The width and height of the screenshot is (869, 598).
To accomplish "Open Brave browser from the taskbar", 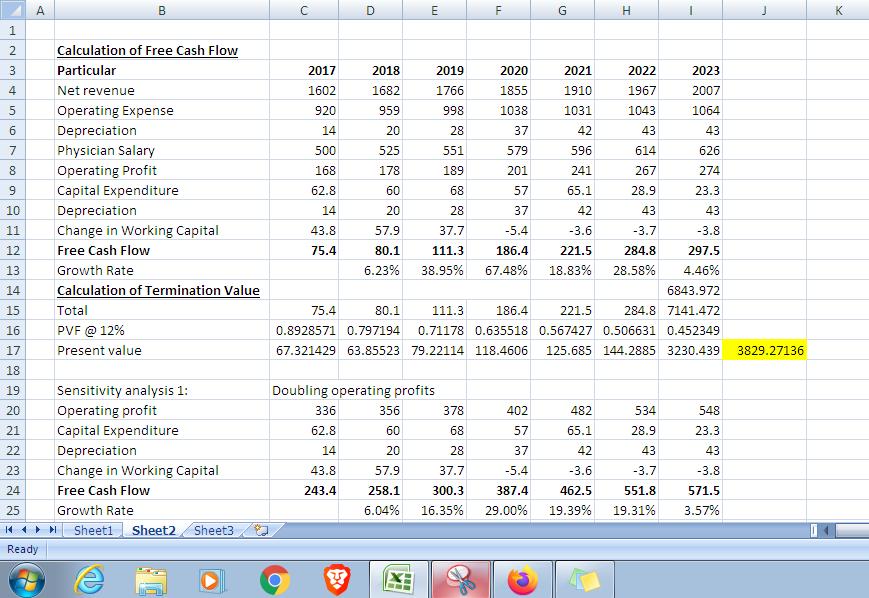I will tap(337, 580).
